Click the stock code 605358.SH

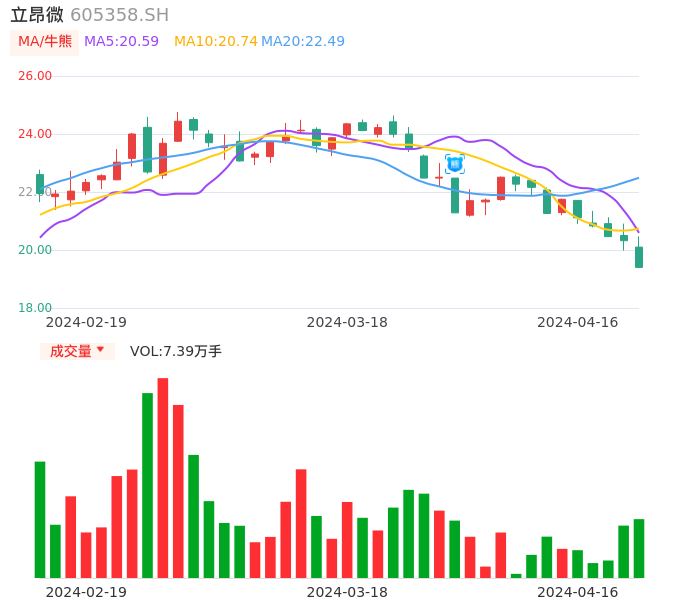point(120,15)
